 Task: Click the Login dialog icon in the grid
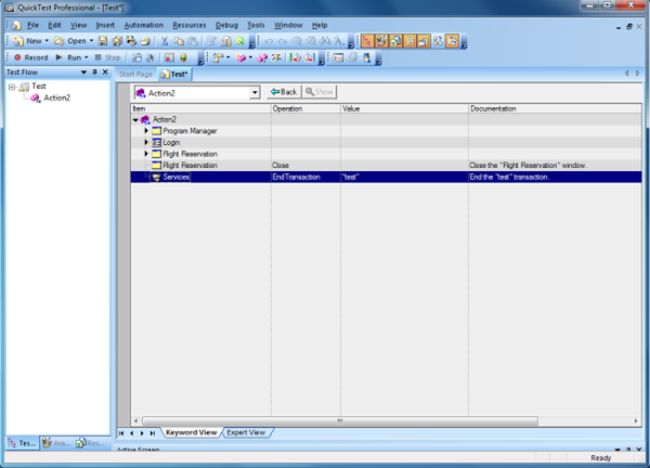coord(156,143)
